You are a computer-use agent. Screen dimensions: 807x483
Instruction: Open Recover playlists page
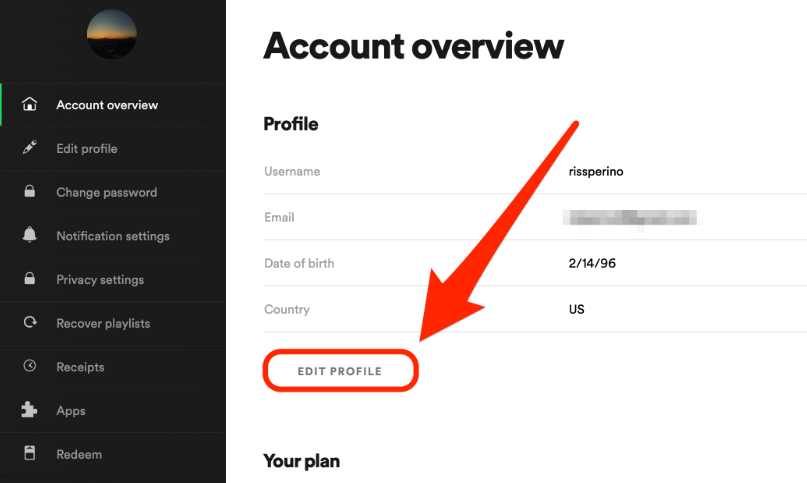coord(113,323)
